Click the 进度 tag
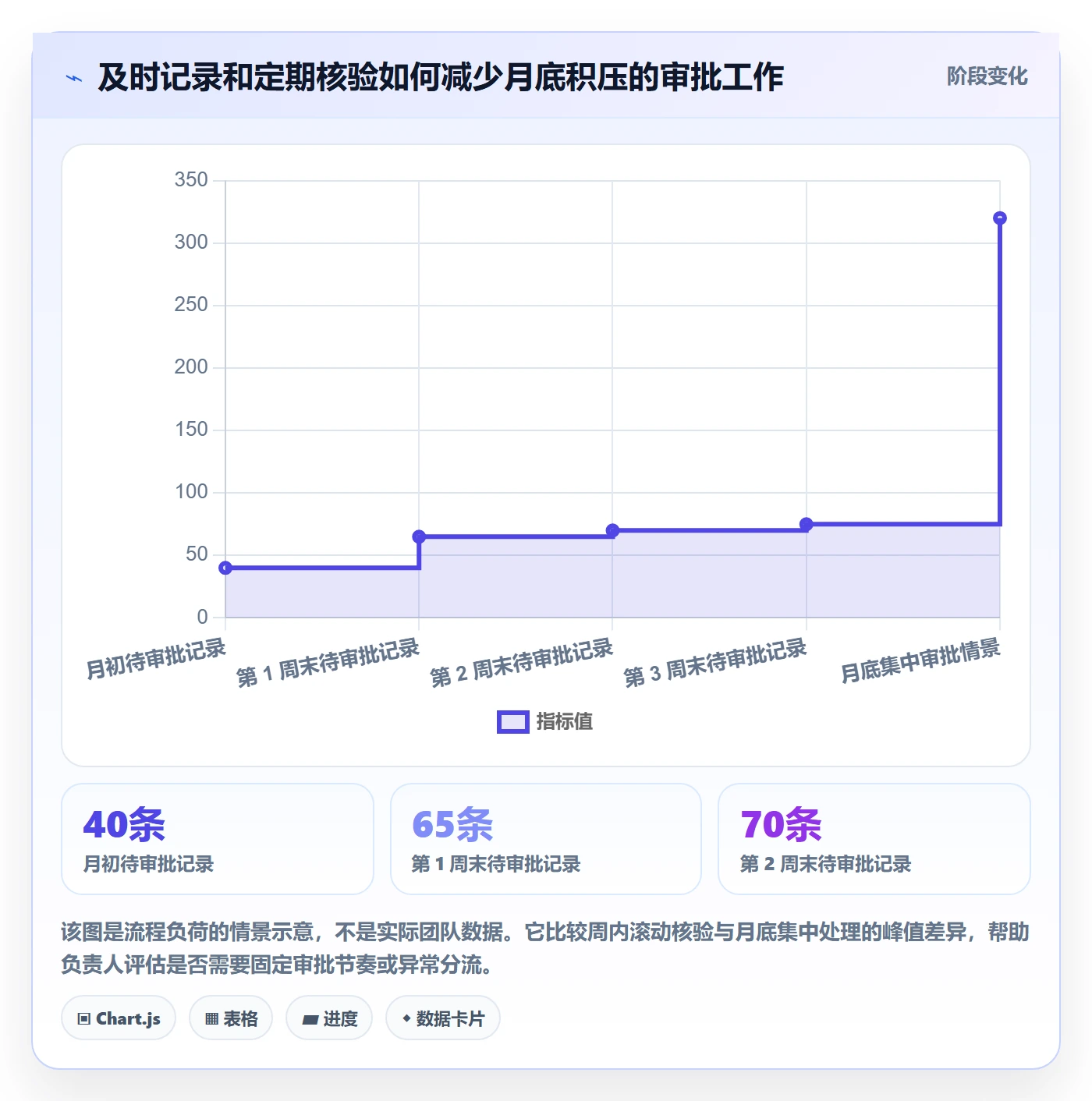 pos(329,1018)
